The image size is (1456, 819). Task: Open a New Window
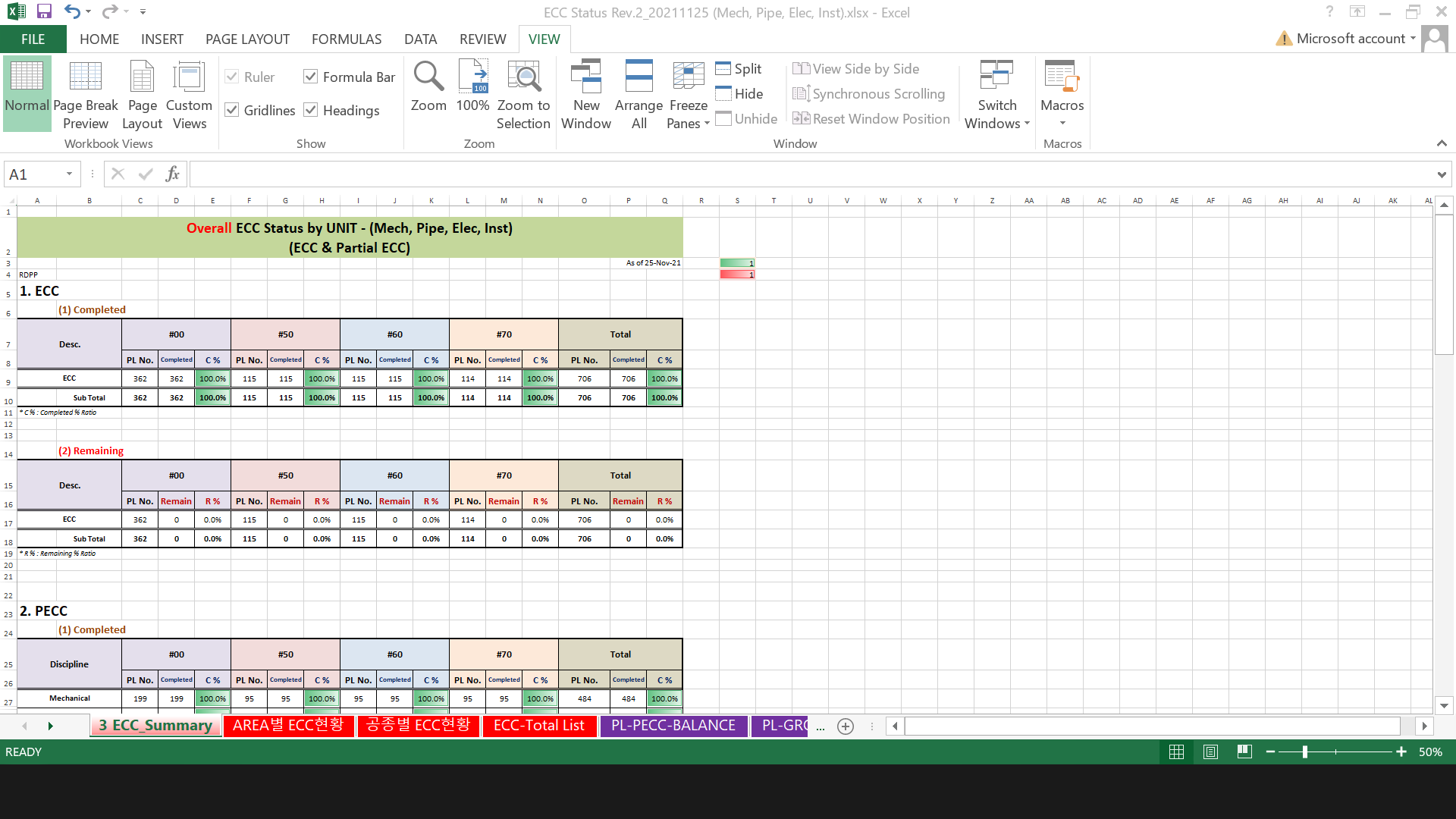pos(585,77)
